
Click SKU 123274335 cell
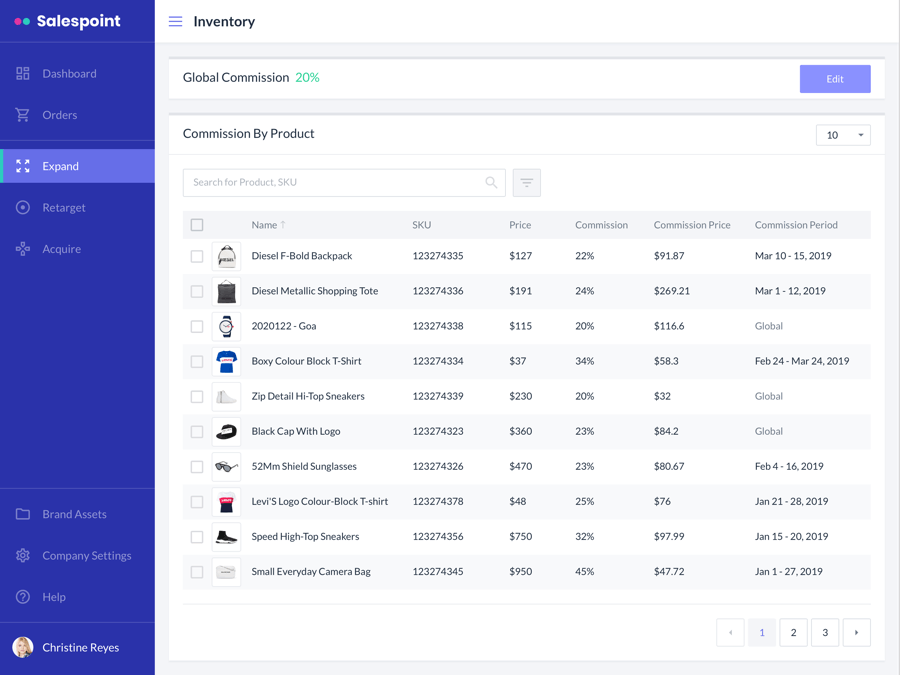click(437, 256)
